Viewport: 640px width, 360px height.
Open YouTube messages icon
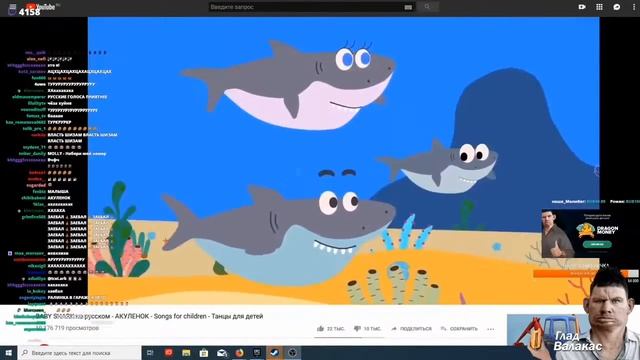617,7
